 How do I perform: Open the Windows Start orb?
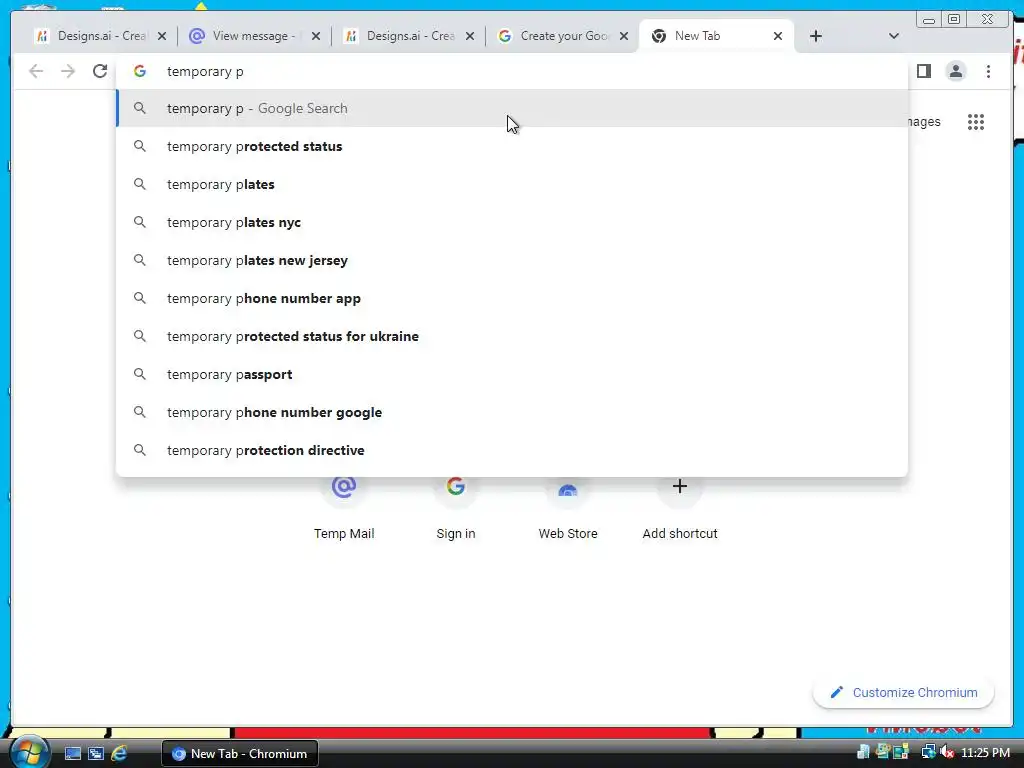28,752
